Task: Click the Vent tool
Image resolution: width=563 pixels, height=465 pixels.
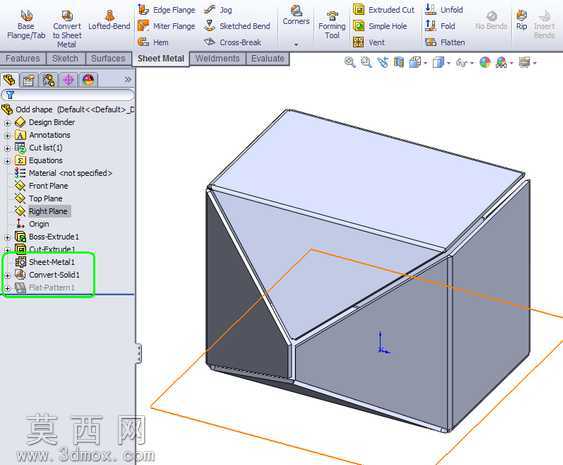Action: pyautogui.click(x=369, y=42)
